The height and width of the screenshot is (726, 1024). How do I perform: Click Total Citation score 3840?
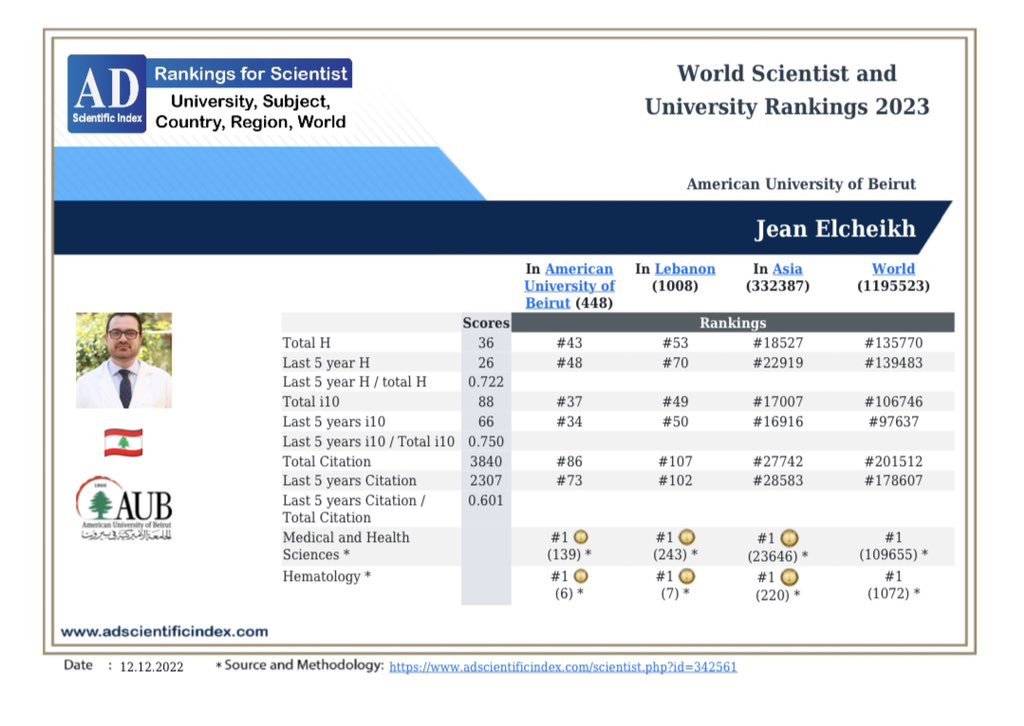tap(486, 462)
